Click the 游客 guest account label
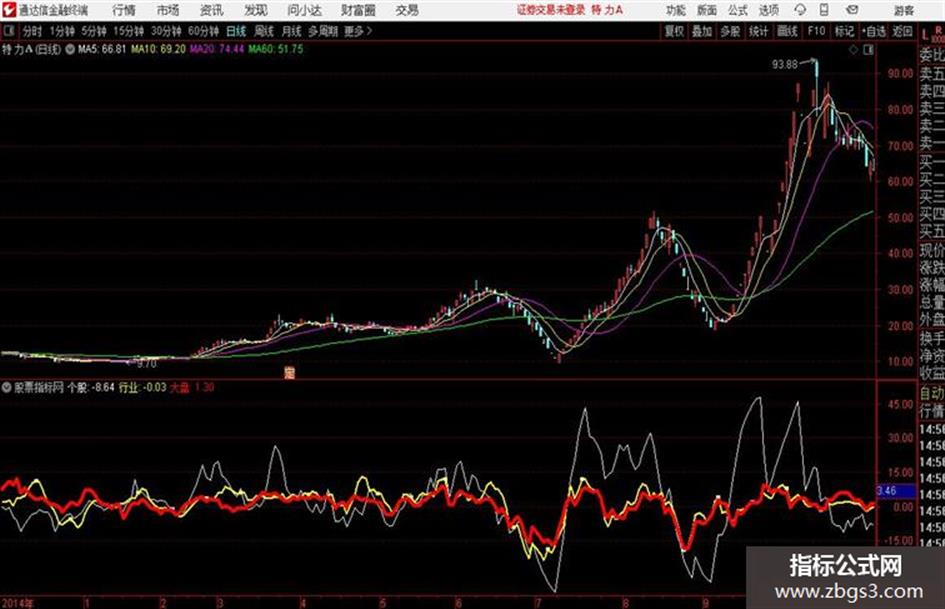Screen dimensions: 945x609 pos(903,10)
